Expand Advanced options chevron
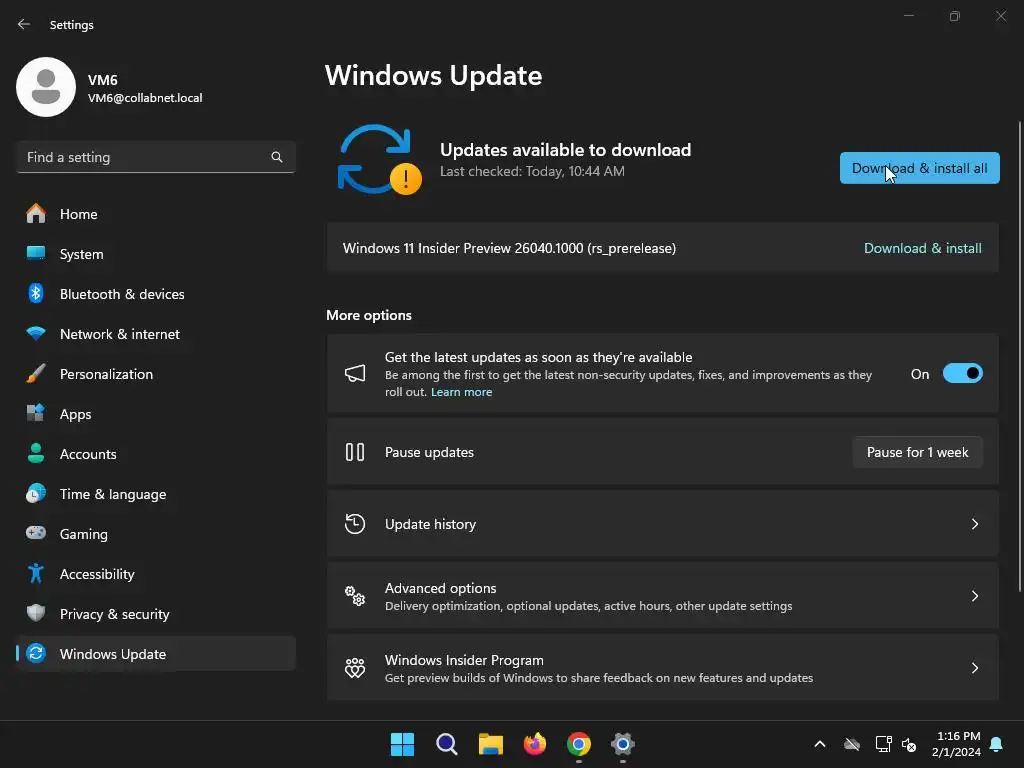This screenshot has height=768, width=1024. [x=974, y=596]
